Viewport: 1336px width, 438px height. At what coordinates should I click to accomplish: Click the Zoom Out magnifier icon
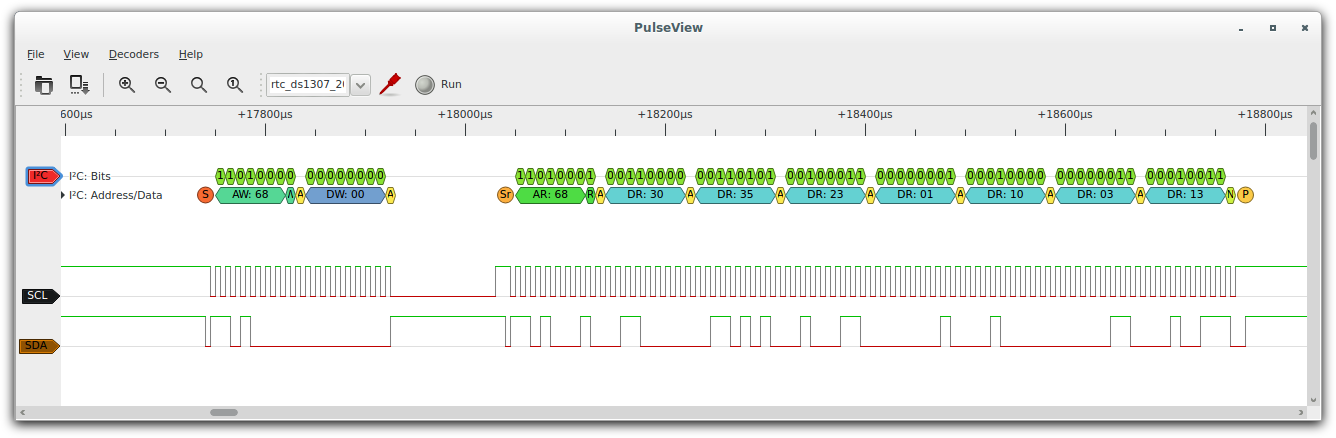pos(163,85)
